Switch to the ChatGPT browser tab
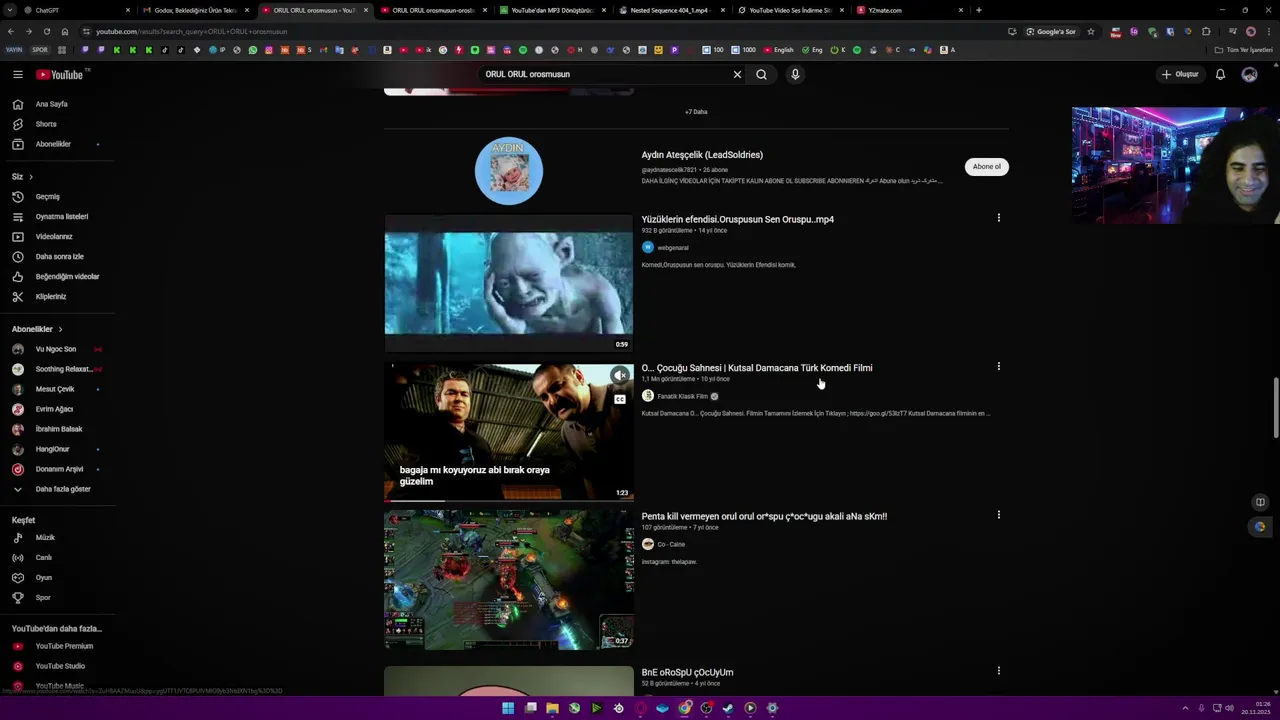The image size is (1280, 720). [74, 10]
